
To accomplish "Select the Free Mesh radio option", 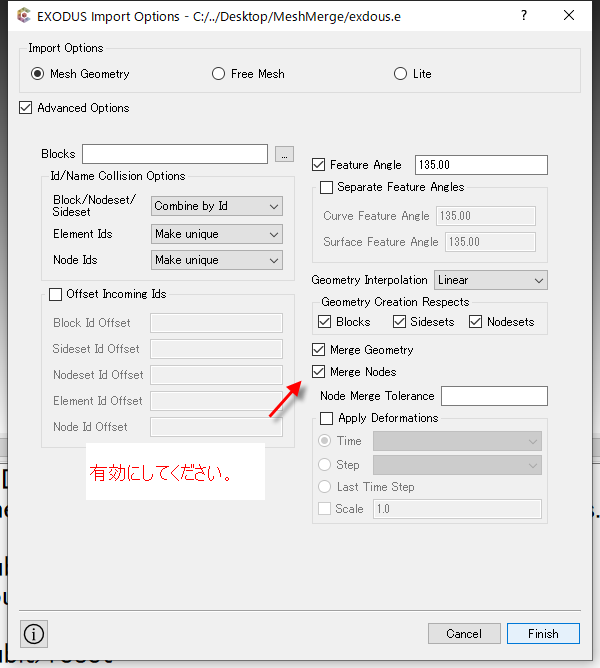I will pos(218,74).
